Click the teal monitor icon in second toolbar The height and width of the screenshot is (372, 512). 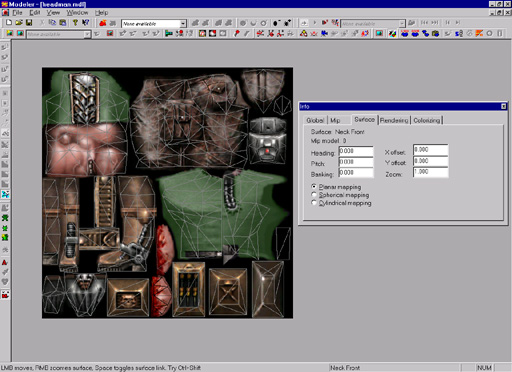click(x=379, y=33)
